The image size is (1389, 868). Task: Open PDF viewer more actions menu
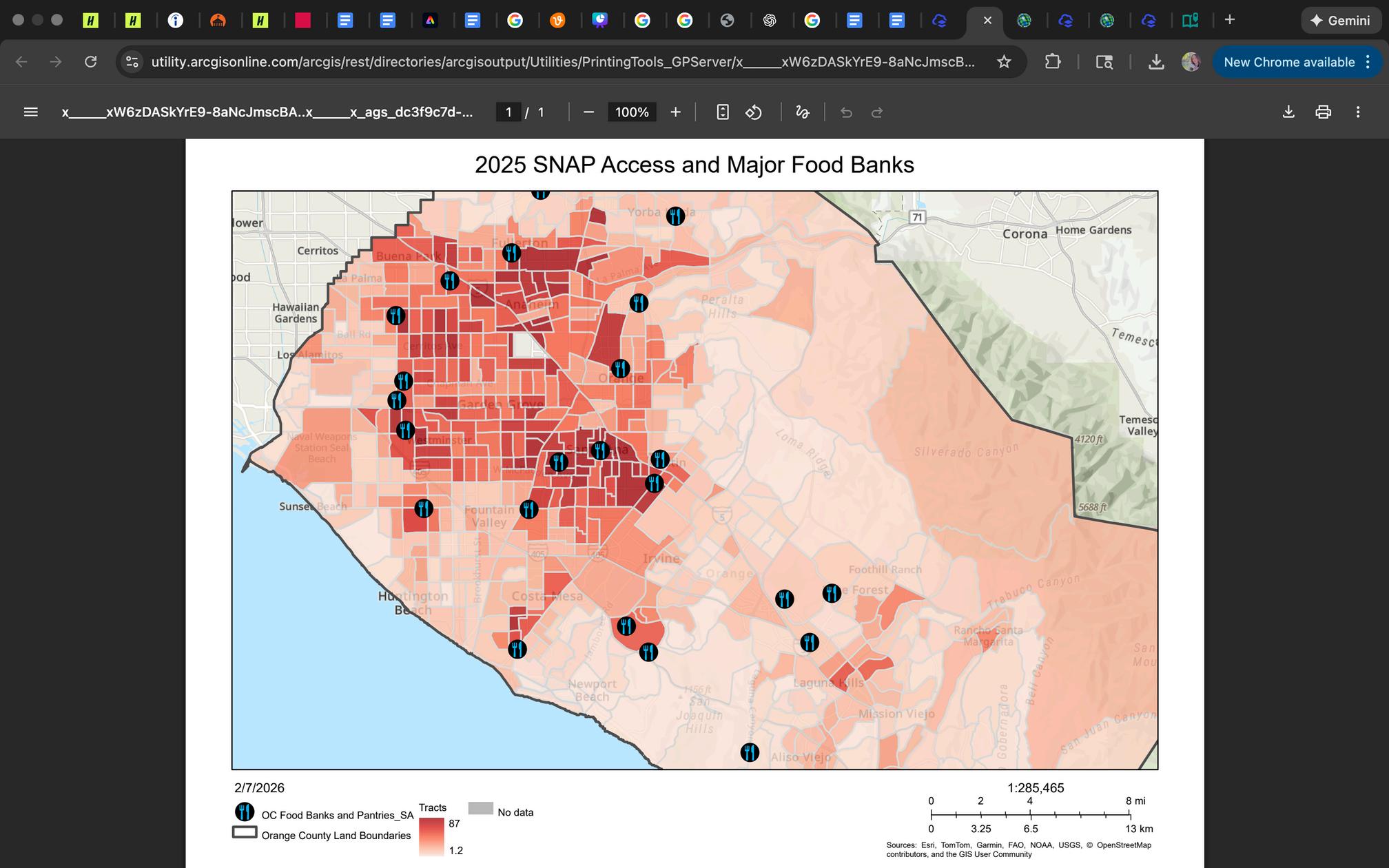(1357, 112)
